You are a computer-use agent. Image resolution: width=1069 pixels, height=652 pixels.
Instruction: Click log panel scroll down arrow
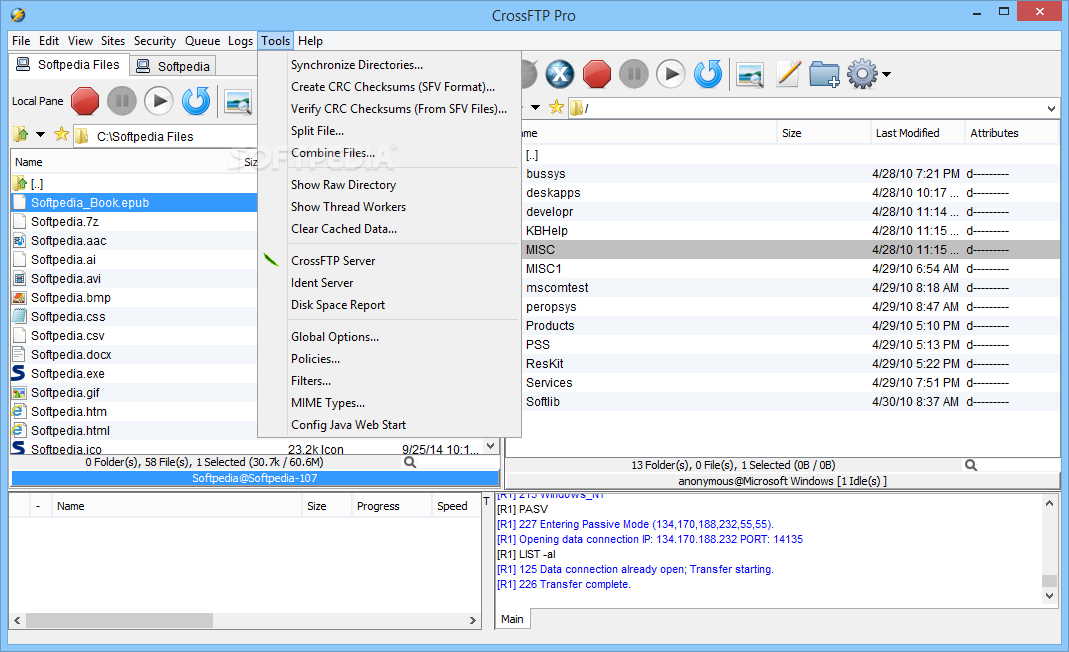point(1050,596)
